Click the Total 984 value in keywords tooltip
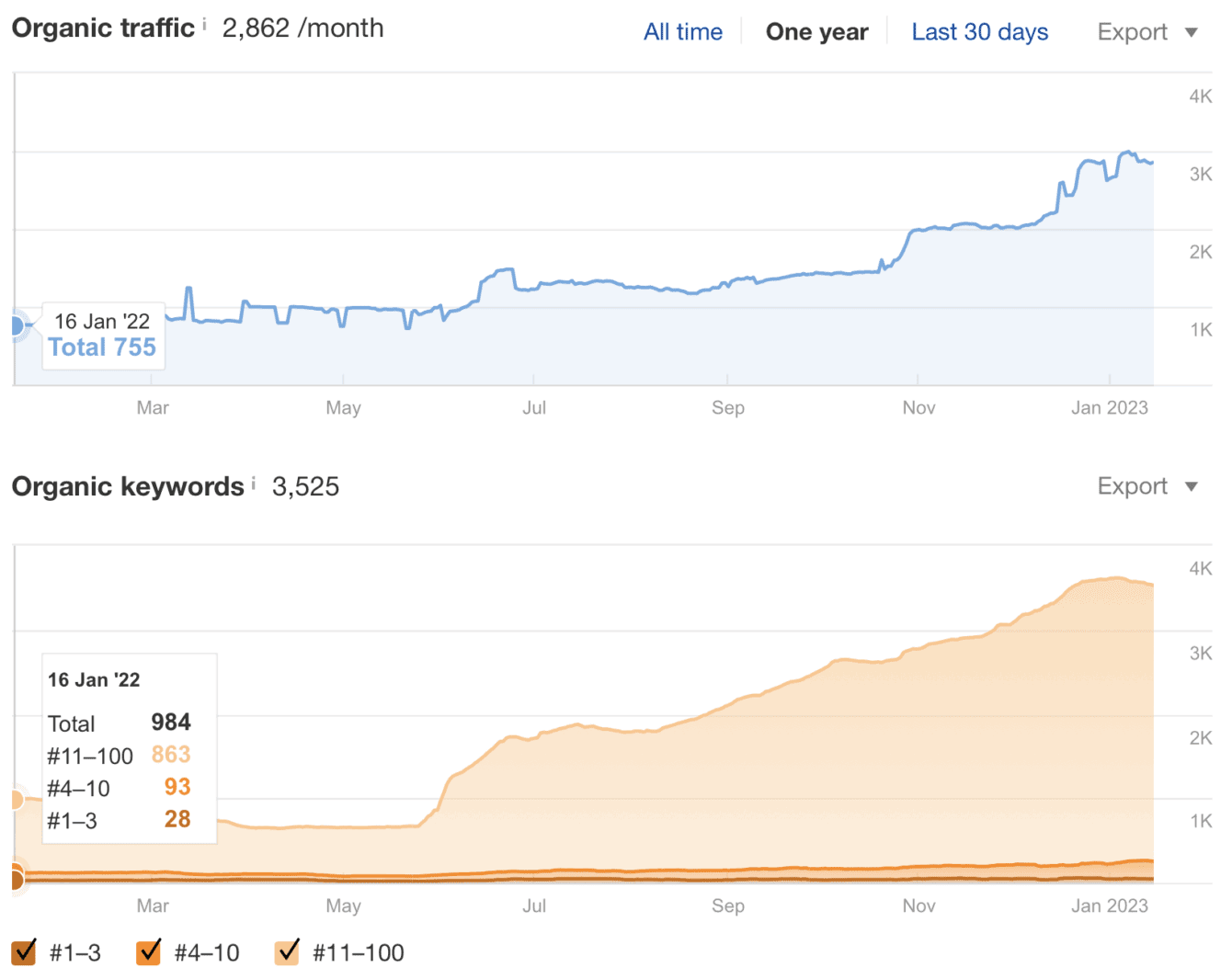Image resolution: width=1232 pixels, height=979 pixels. (172, 723)
